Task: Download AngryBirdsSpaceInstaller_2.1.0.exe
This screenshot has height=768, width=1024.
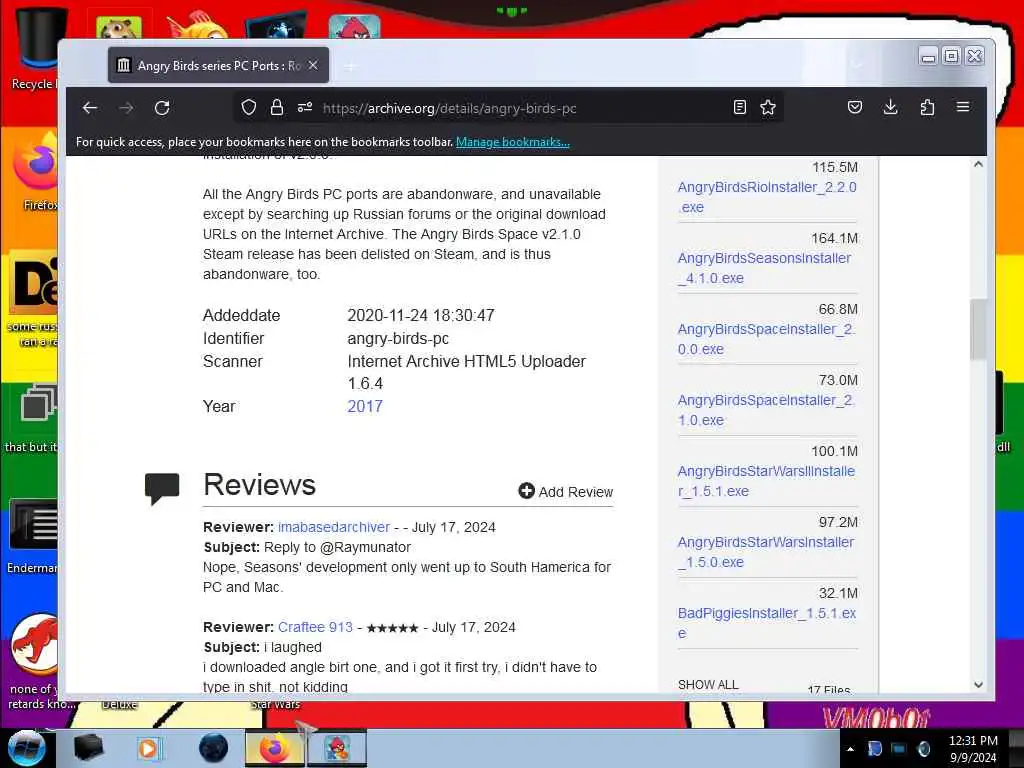Action: coord(766,410)
